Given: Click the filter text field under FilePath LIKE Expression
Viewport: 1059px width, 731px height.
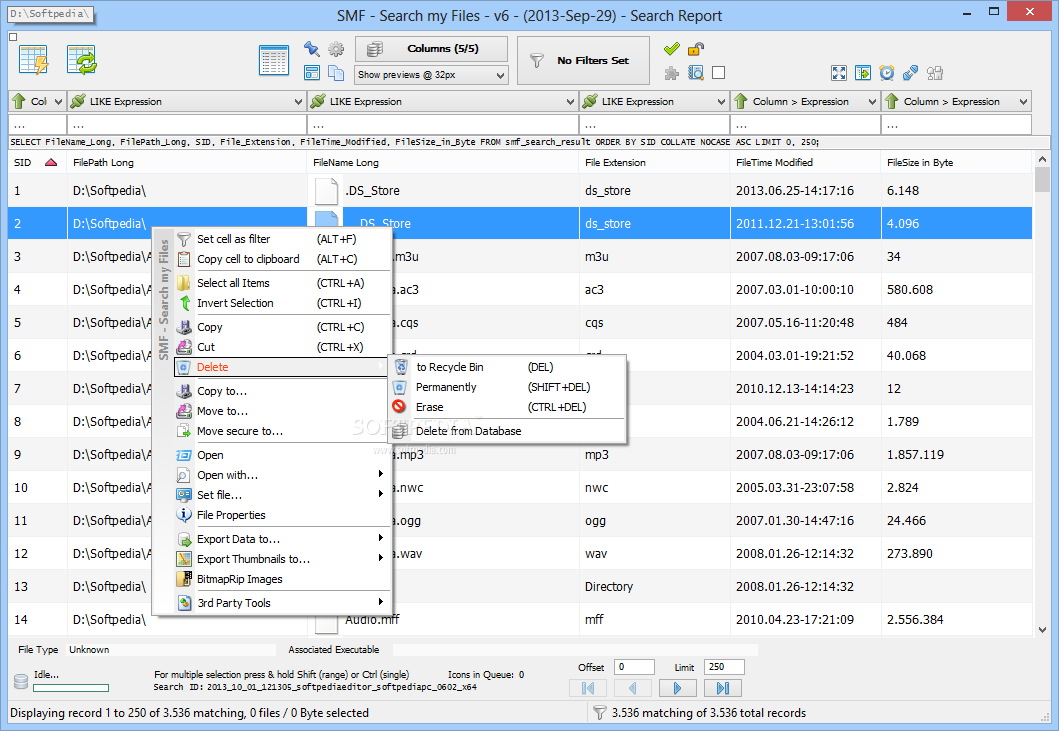Looking at the screenshot, I should click(x=187, y=125).
